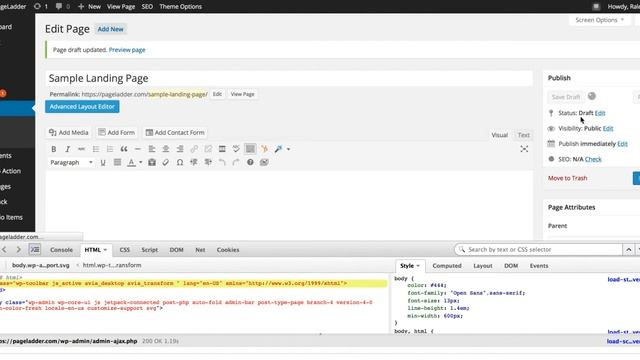Insert a numbered list
This screenshot has width=640, height=360.
coord(110,149)
